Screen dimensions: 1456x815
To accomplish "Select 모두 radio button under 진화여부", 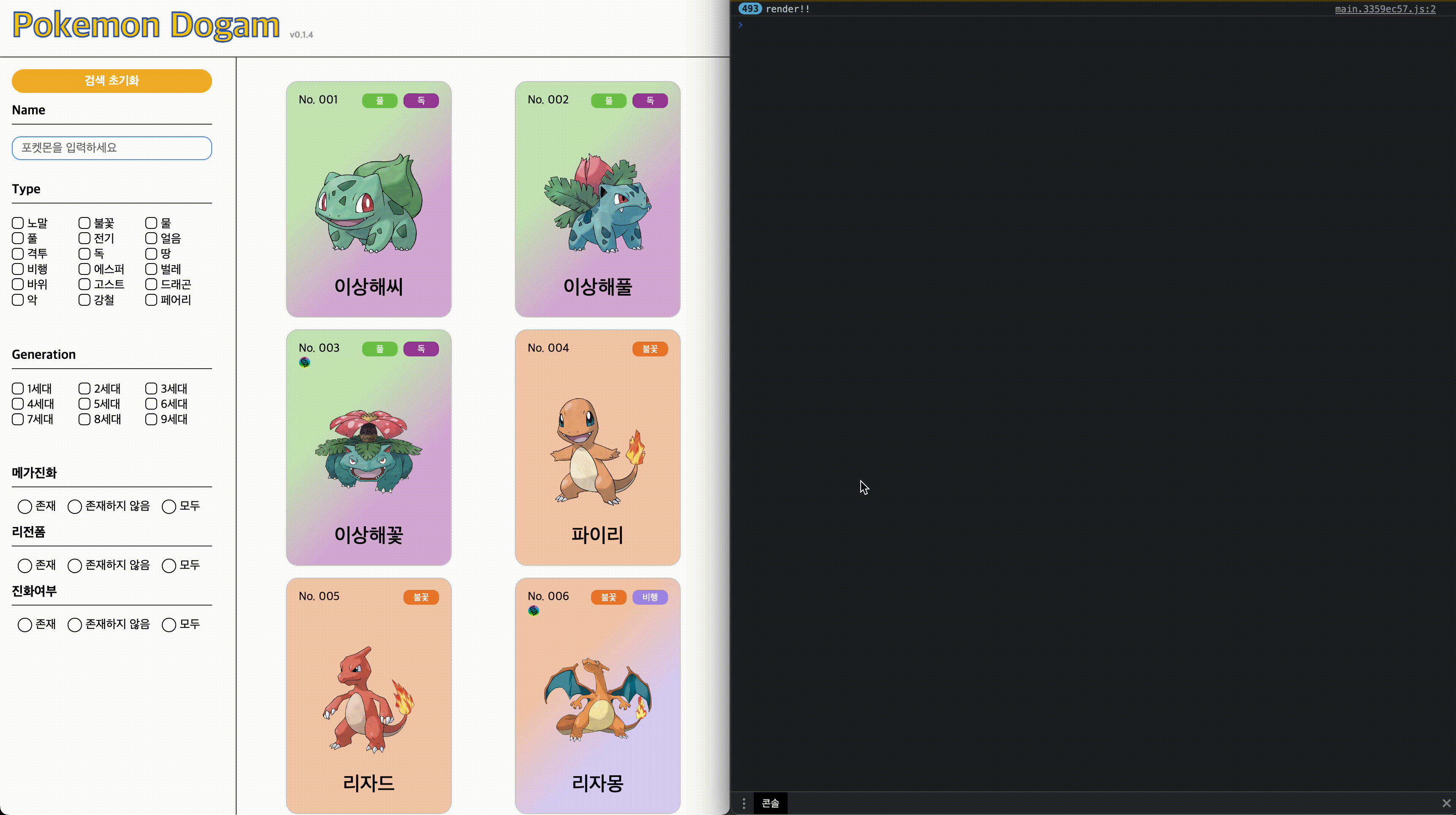I will [169, 625].
